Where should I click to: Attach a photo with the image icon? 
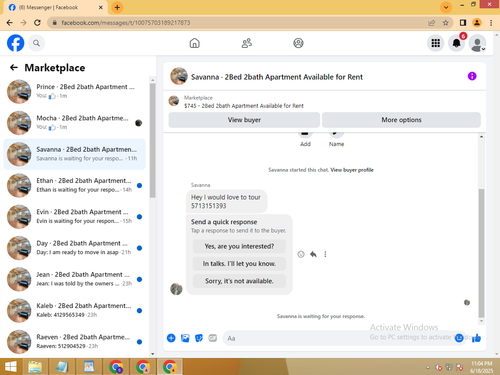pyautogui.click(x=185, y=338)
